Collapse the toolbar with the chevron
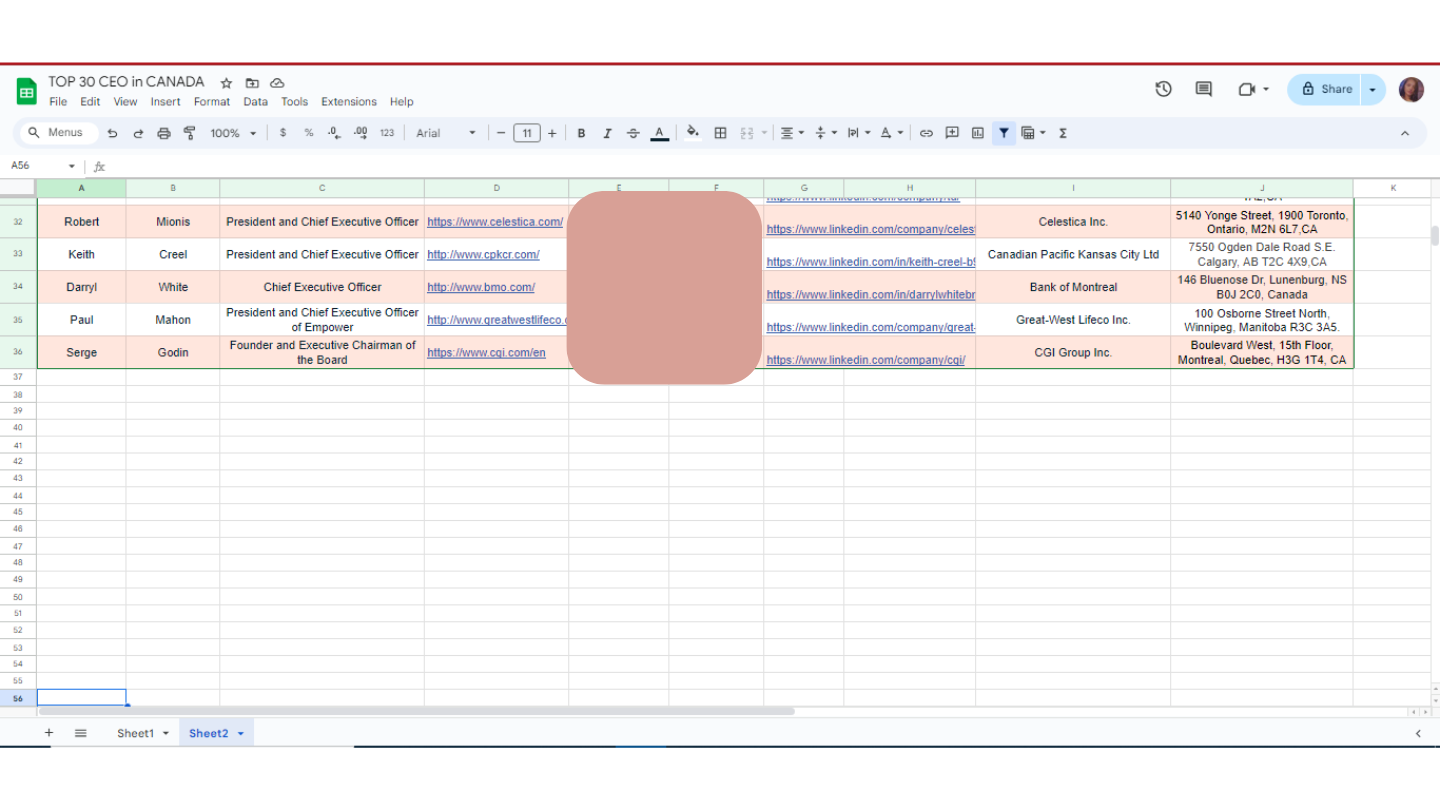Viewport: 1440px width, 810px height. (x=1404, y=133)
